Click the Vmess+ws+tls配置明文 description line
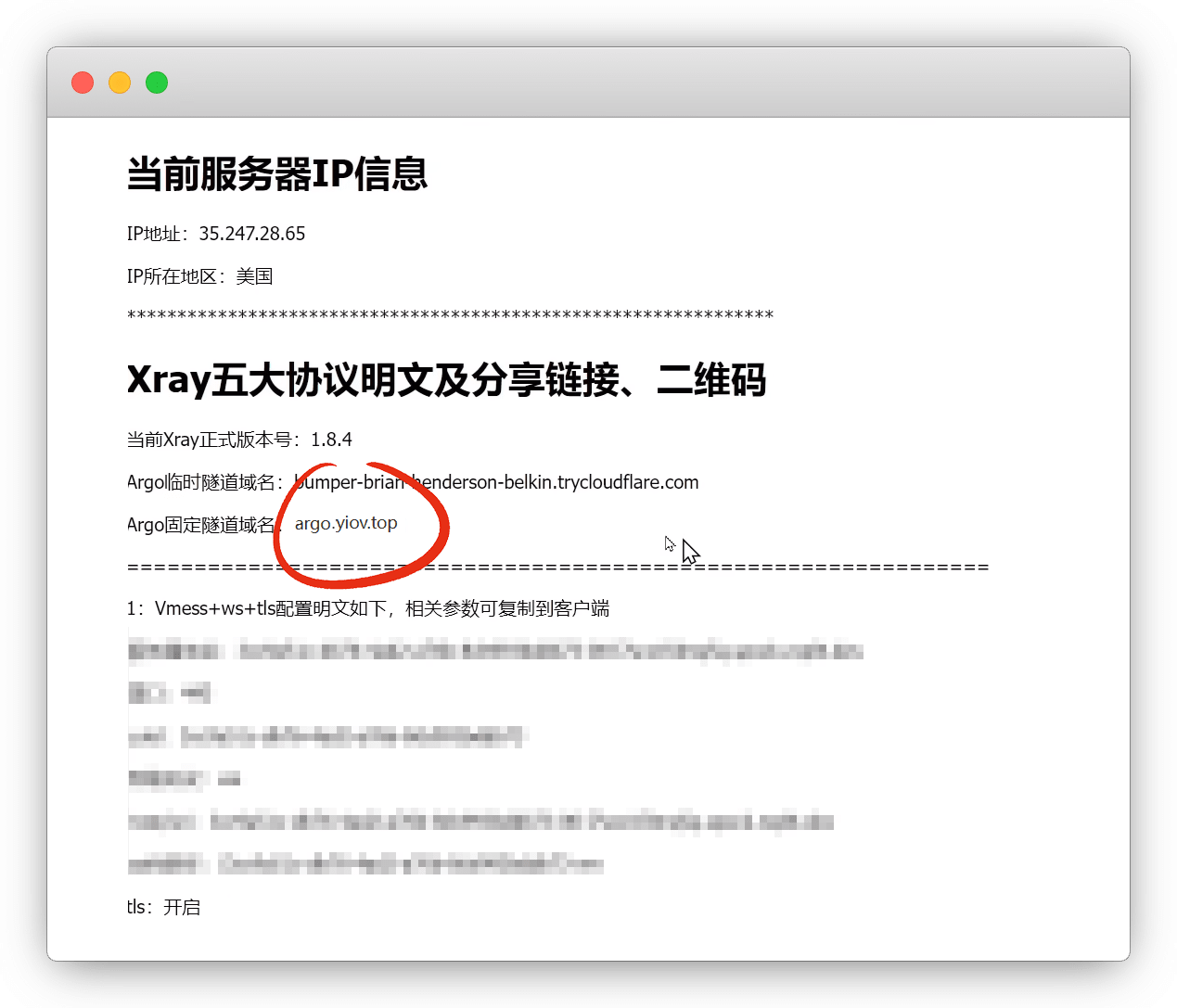 (368, 608)
